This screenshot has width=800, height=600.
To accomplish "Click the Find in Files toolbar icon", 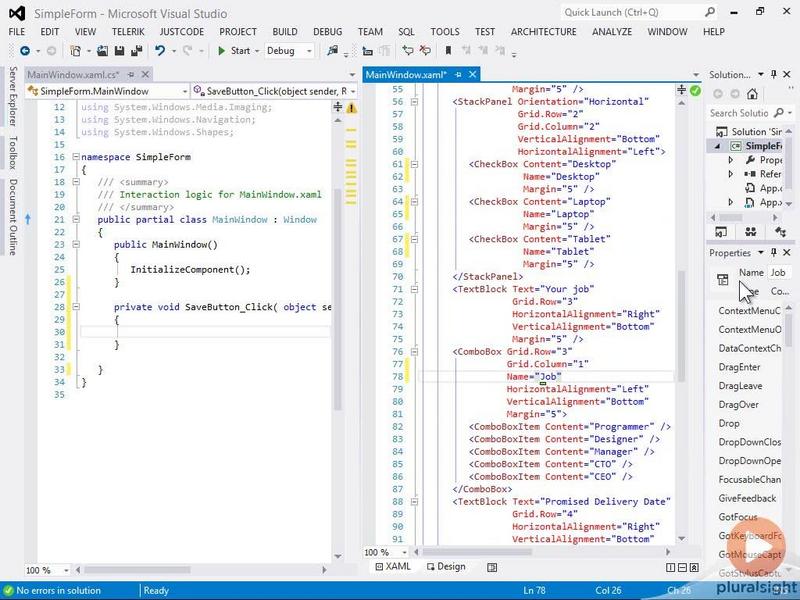I will click(333, 51).
